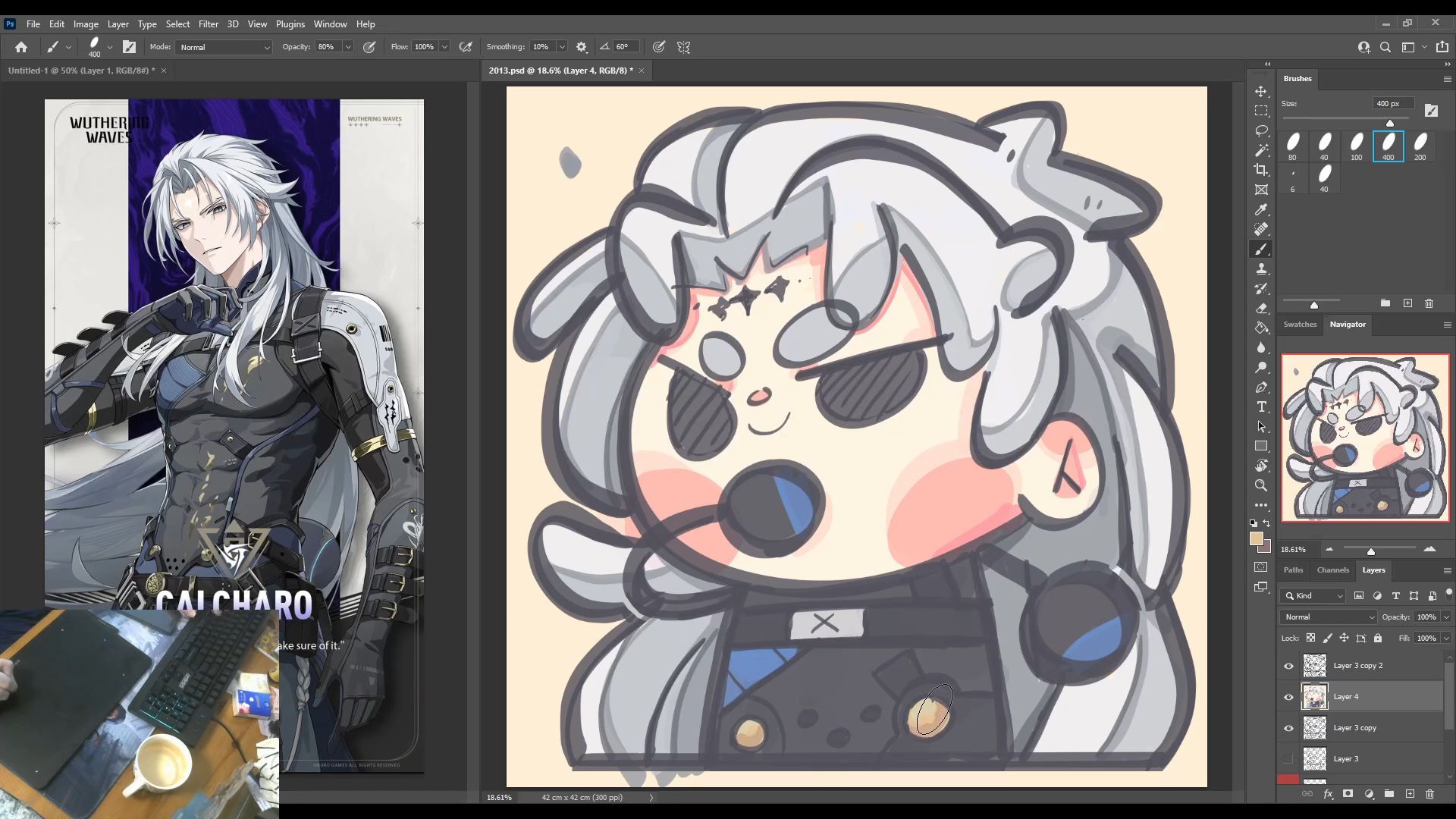Viewport: 1456px width, 819px height.
Task: Toggle symmetry paint butterfly icon
Action: tap(683, 47)
